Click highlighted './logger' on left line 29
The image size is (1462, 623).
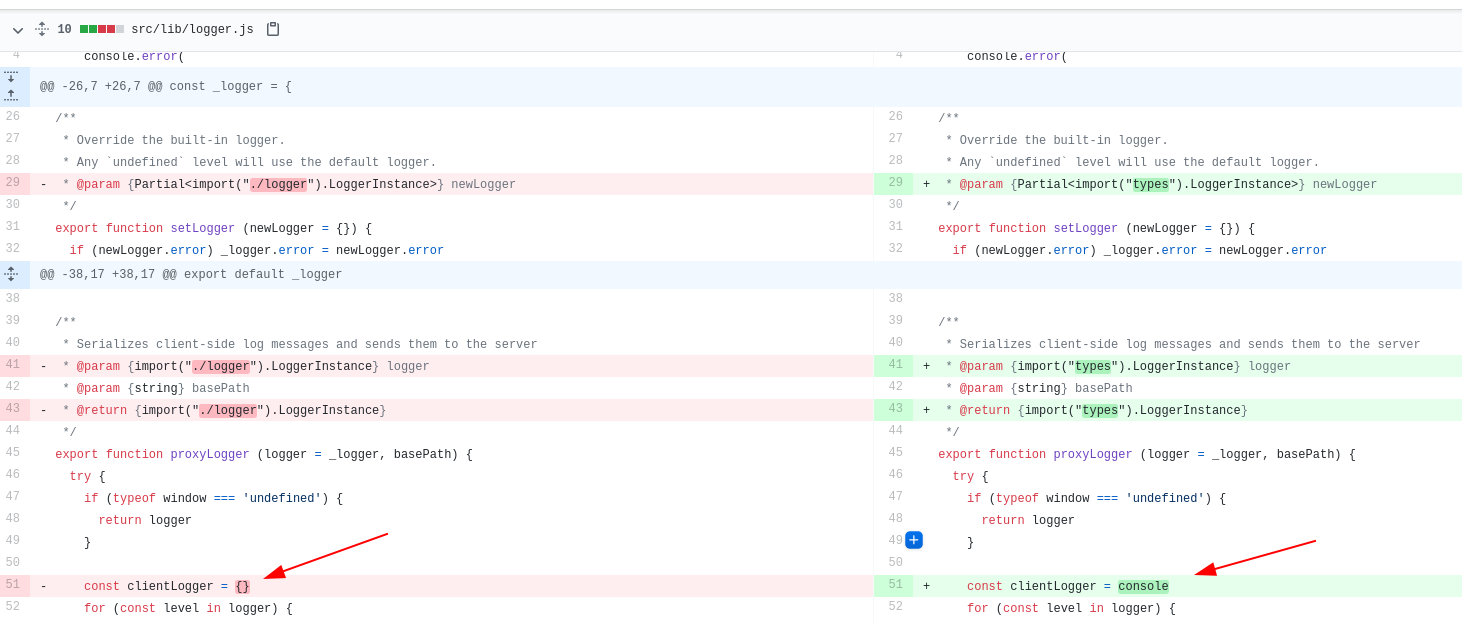(x=279, y=185)
